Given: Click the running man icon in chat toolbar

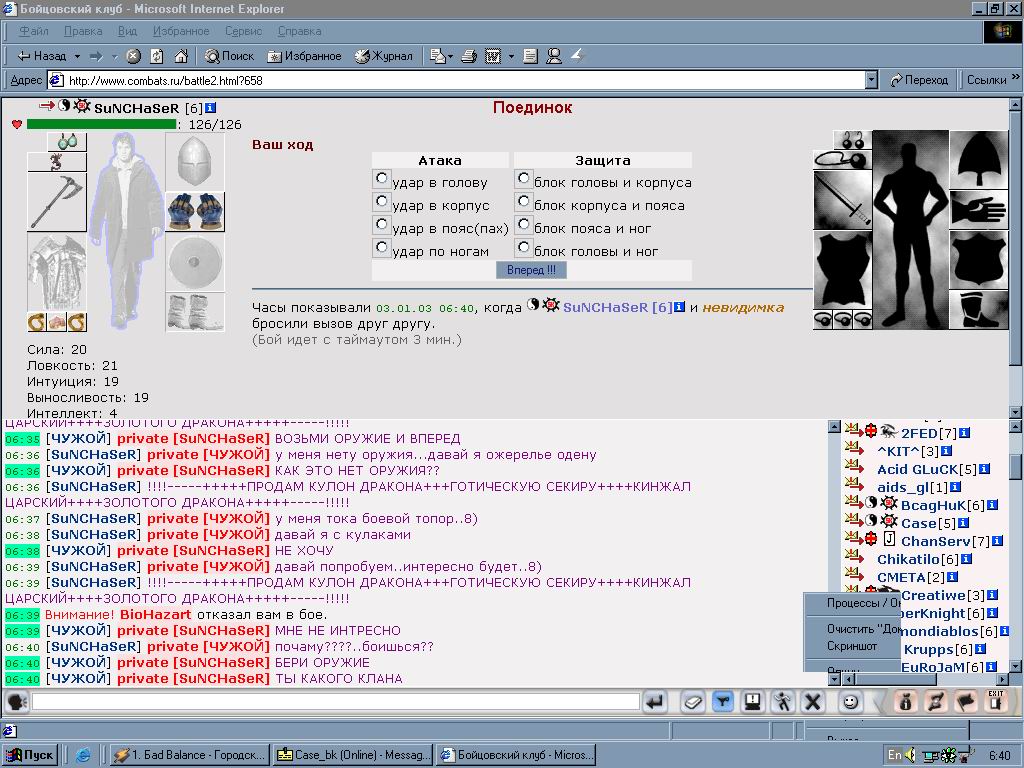Looking at the screenshot, I should coord(782,702).
